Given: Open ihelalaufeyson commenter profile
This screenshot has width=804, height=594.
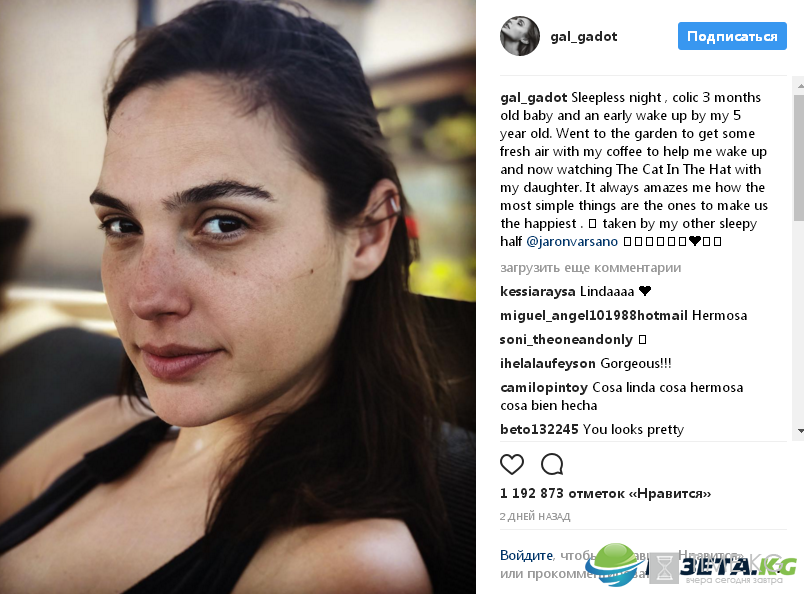Looking at the screenshot, I should 548,364.
